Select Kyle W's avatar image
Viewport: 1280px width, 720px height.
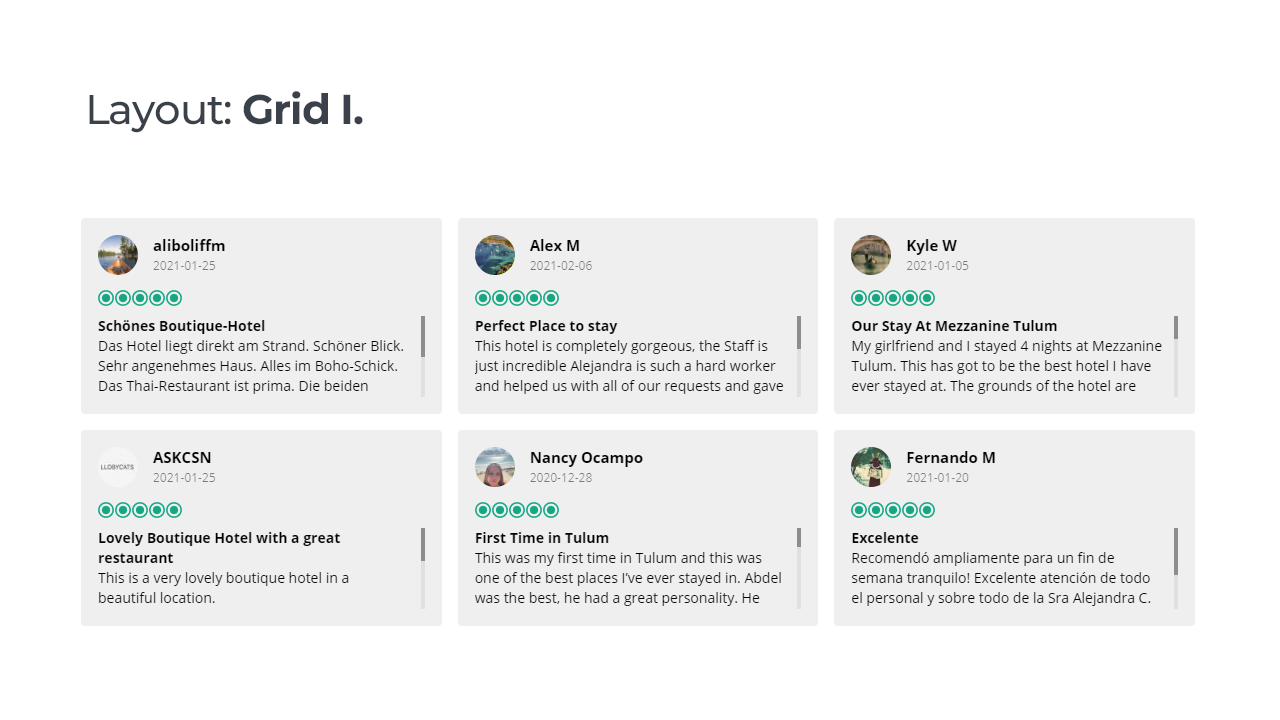(x=870, y=255)
